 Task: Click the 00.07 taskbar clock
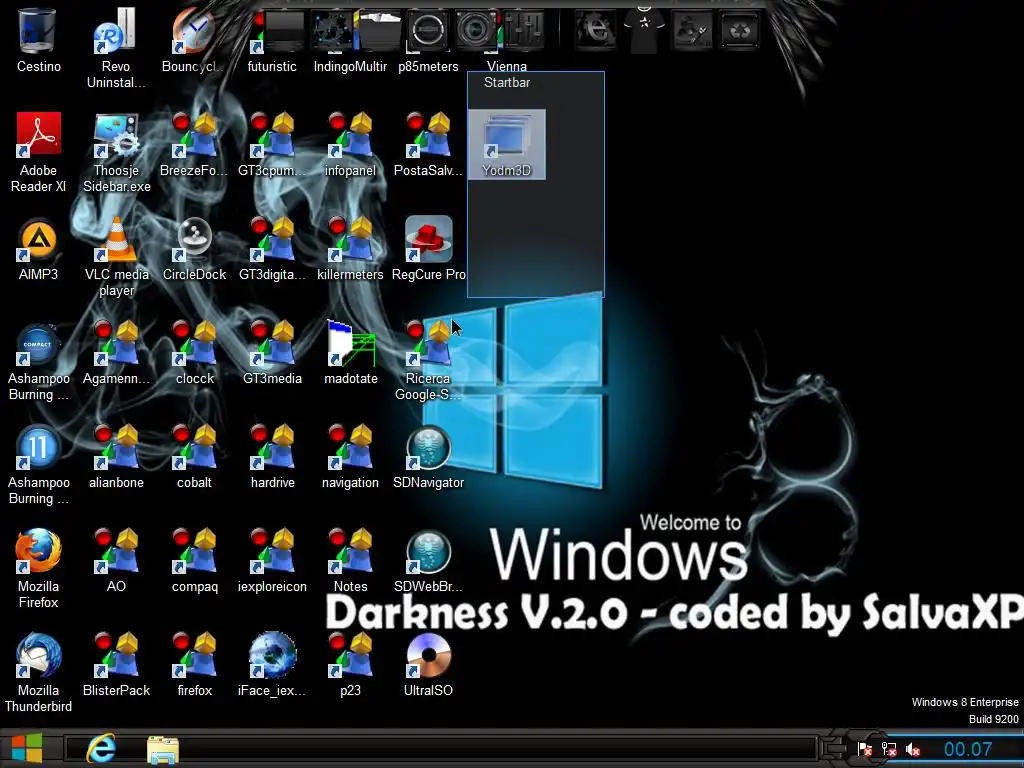968,749
